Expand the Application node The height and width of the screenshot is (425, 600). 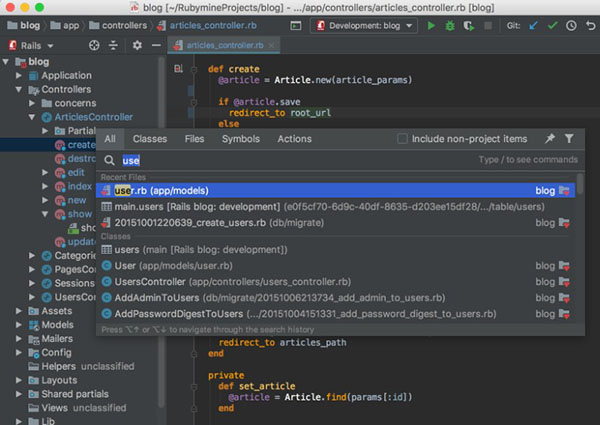(19, 75)
